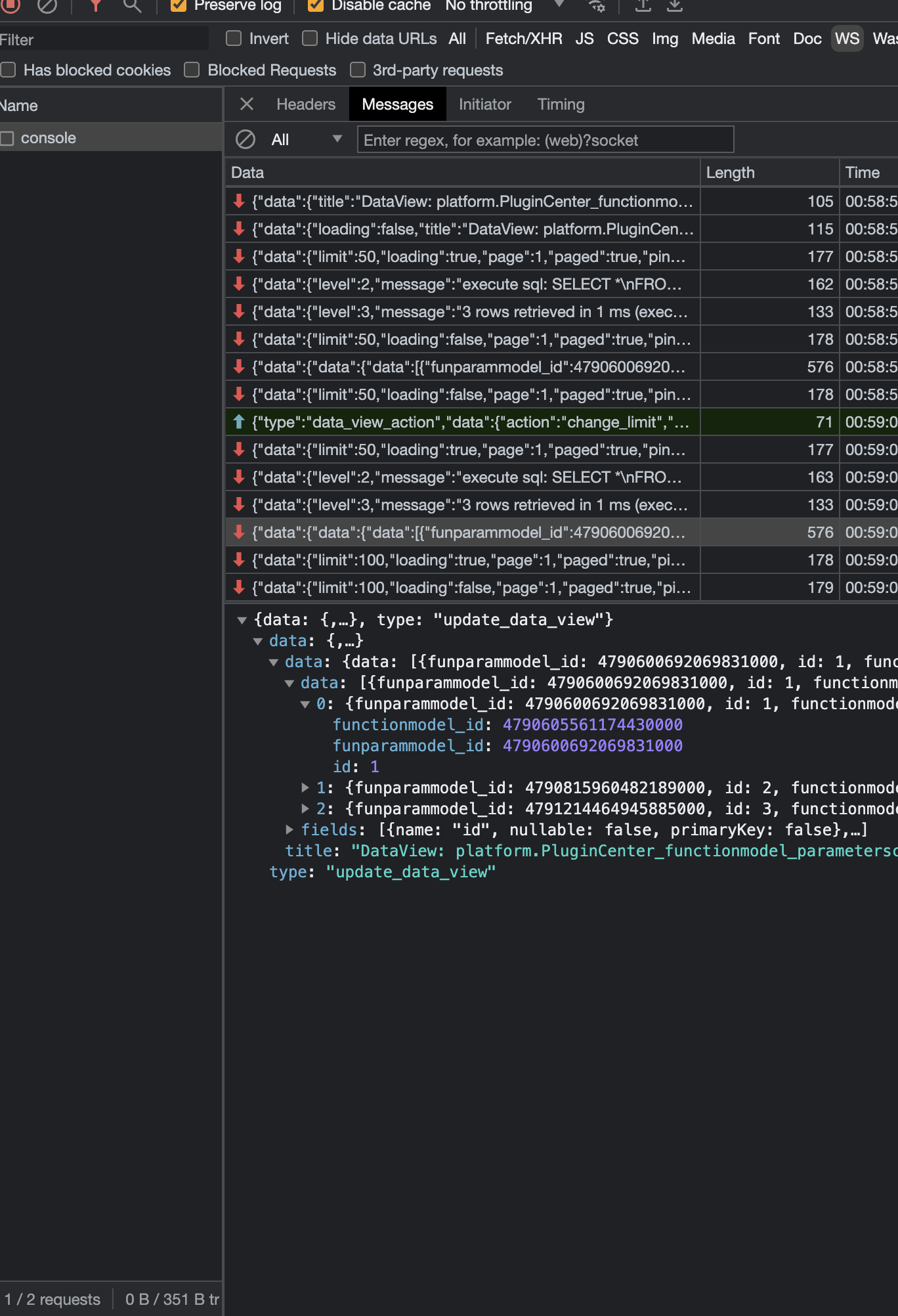
Task: Filter requests by Font
Action: [x=764, y=39]
